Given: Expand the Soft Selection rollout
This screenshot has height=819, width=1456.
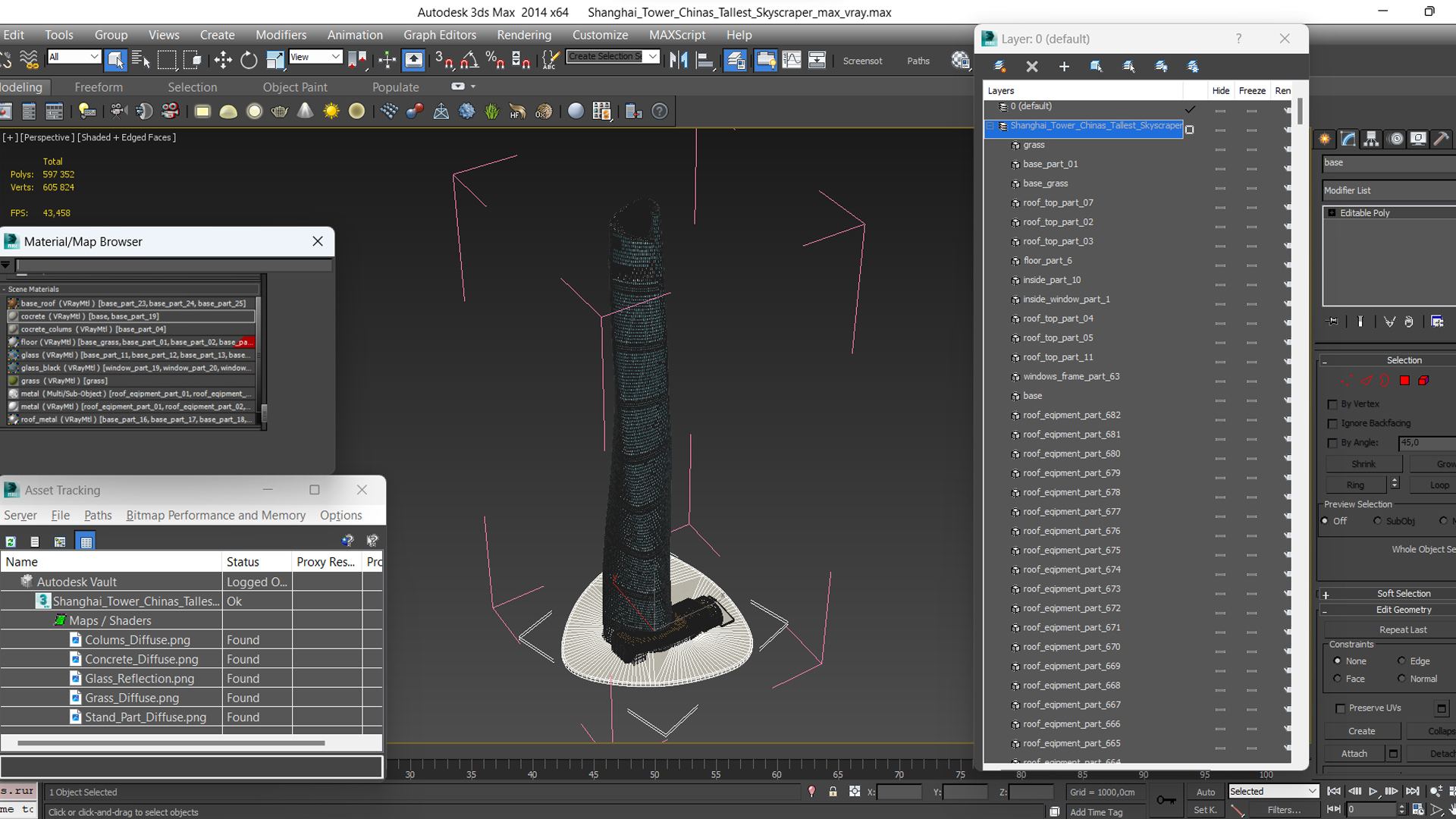Looking at the screenshot, I should pyautogui.click(x=1326, y=595).
